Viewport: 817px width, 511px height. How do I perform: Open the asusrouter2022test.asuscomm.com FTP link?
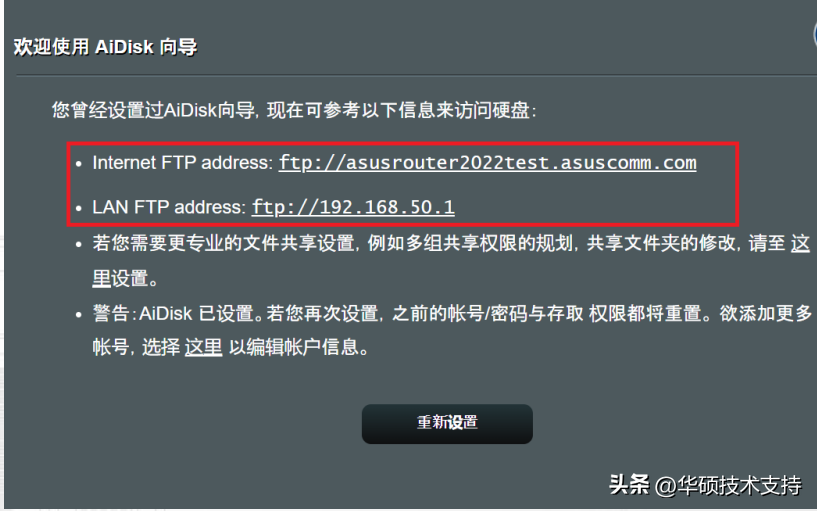(487, 163)
